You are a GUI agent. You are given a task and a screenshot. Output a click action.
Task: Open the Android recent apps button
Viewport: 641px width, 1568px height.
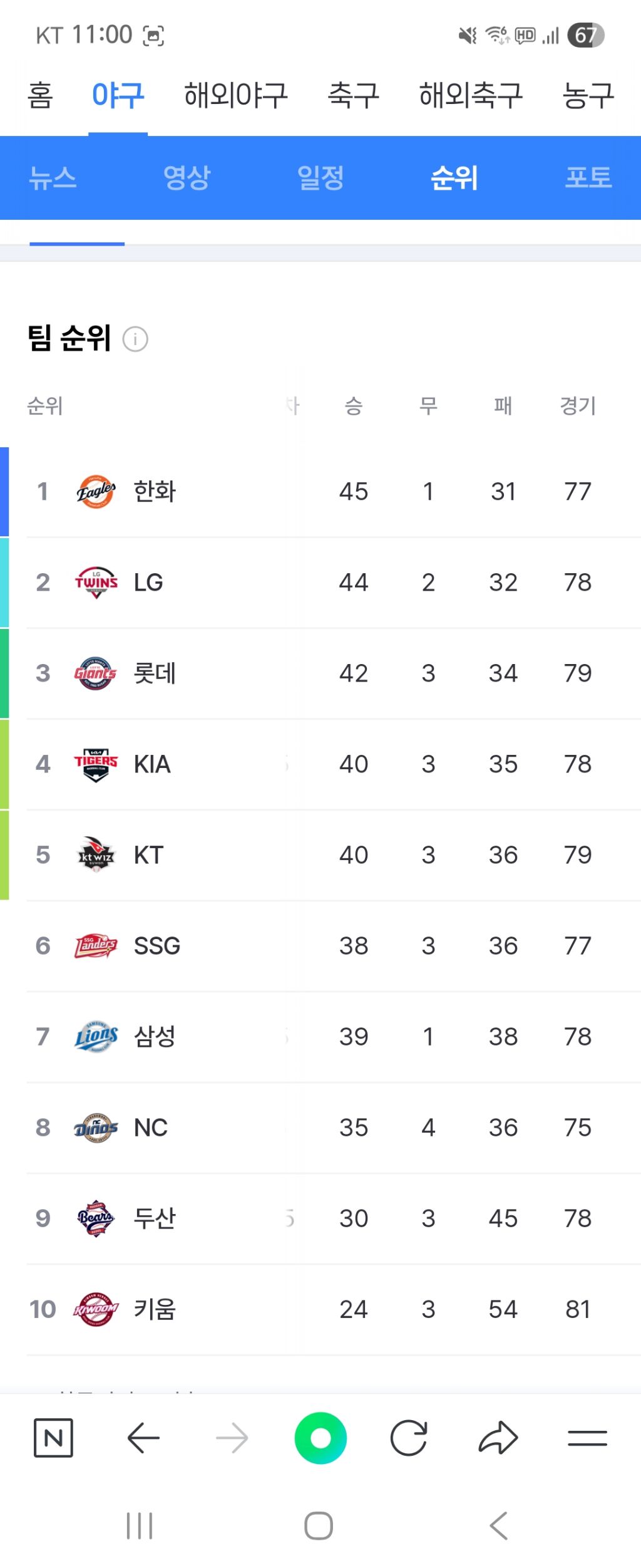140,1525
